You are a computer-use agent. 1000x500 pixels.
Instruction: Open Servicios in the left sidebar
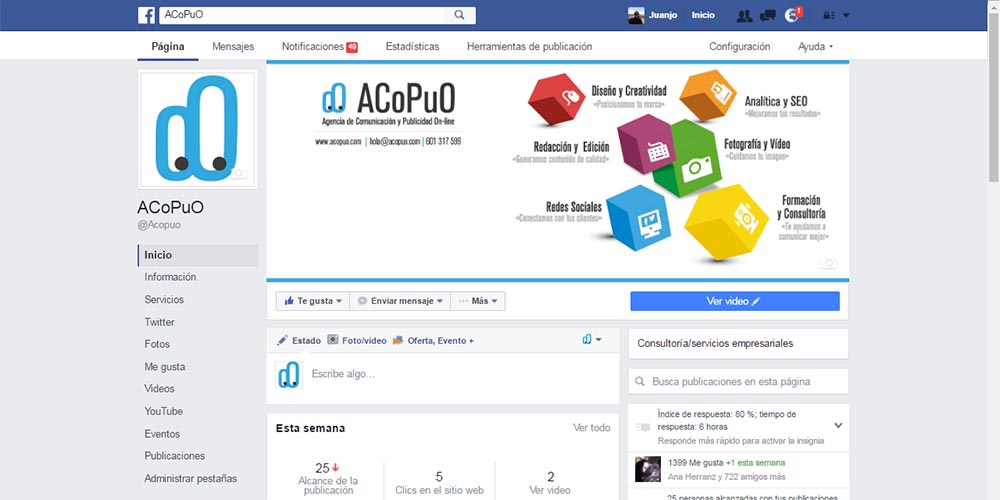164,300
